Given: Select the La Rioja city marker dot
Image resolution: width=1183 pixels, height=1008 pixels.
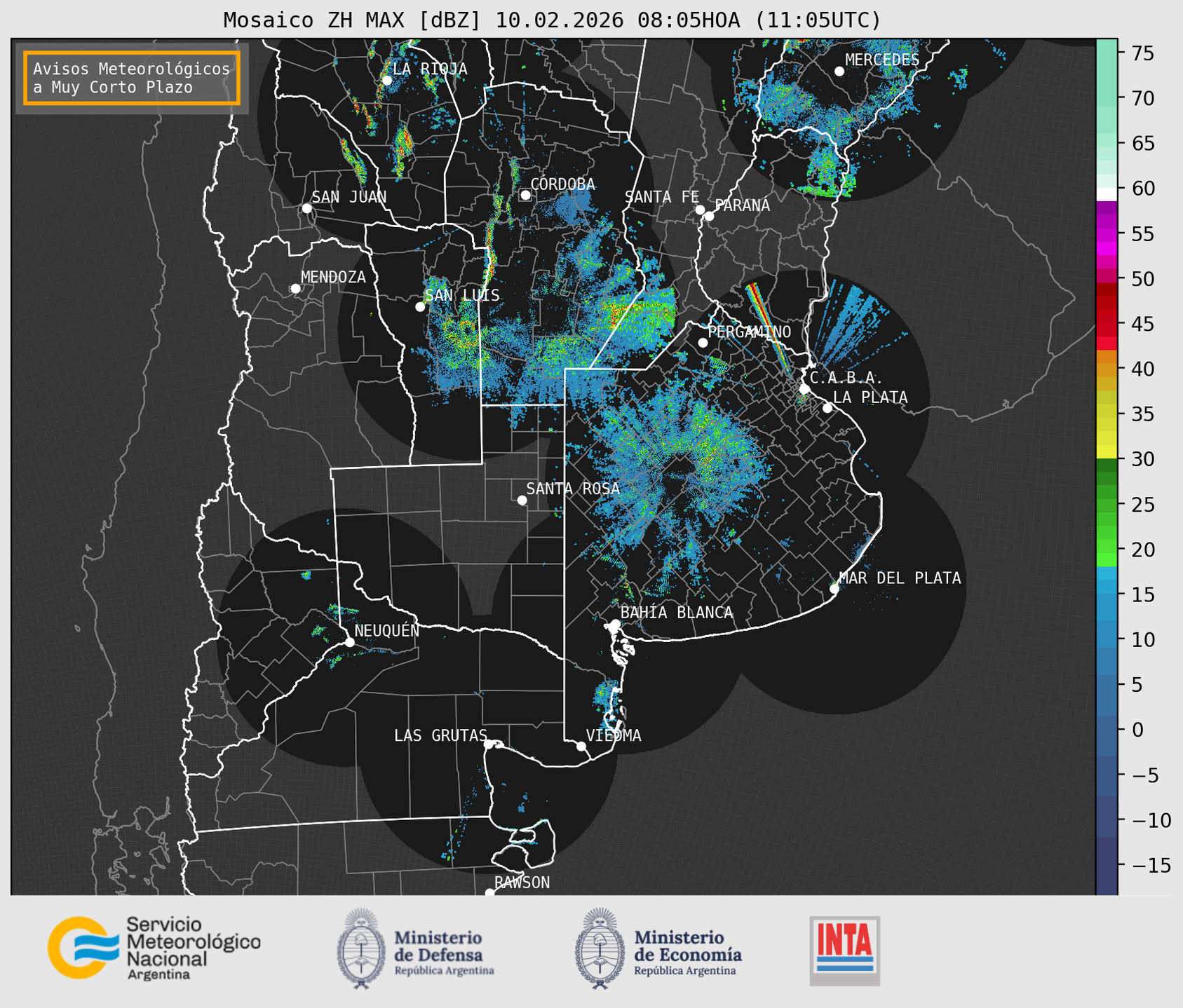Looking at the screenshot, I should pos(386,80).
